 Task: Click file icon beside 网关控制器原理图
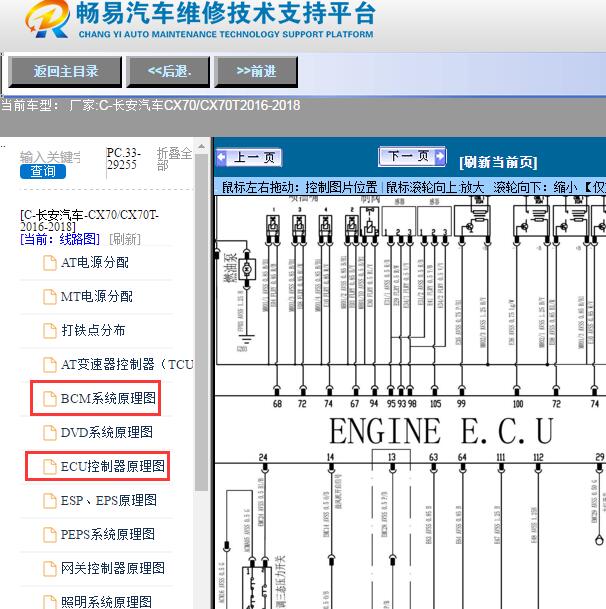click(x=49, y=569)
